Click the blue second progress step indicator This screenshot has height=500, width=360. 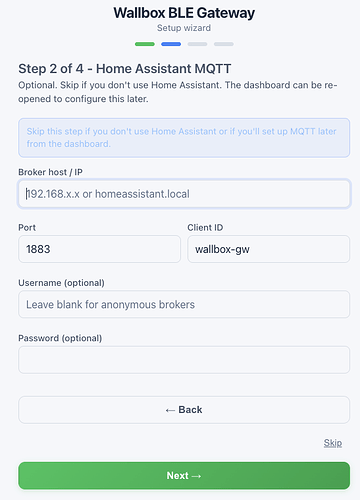171,44
